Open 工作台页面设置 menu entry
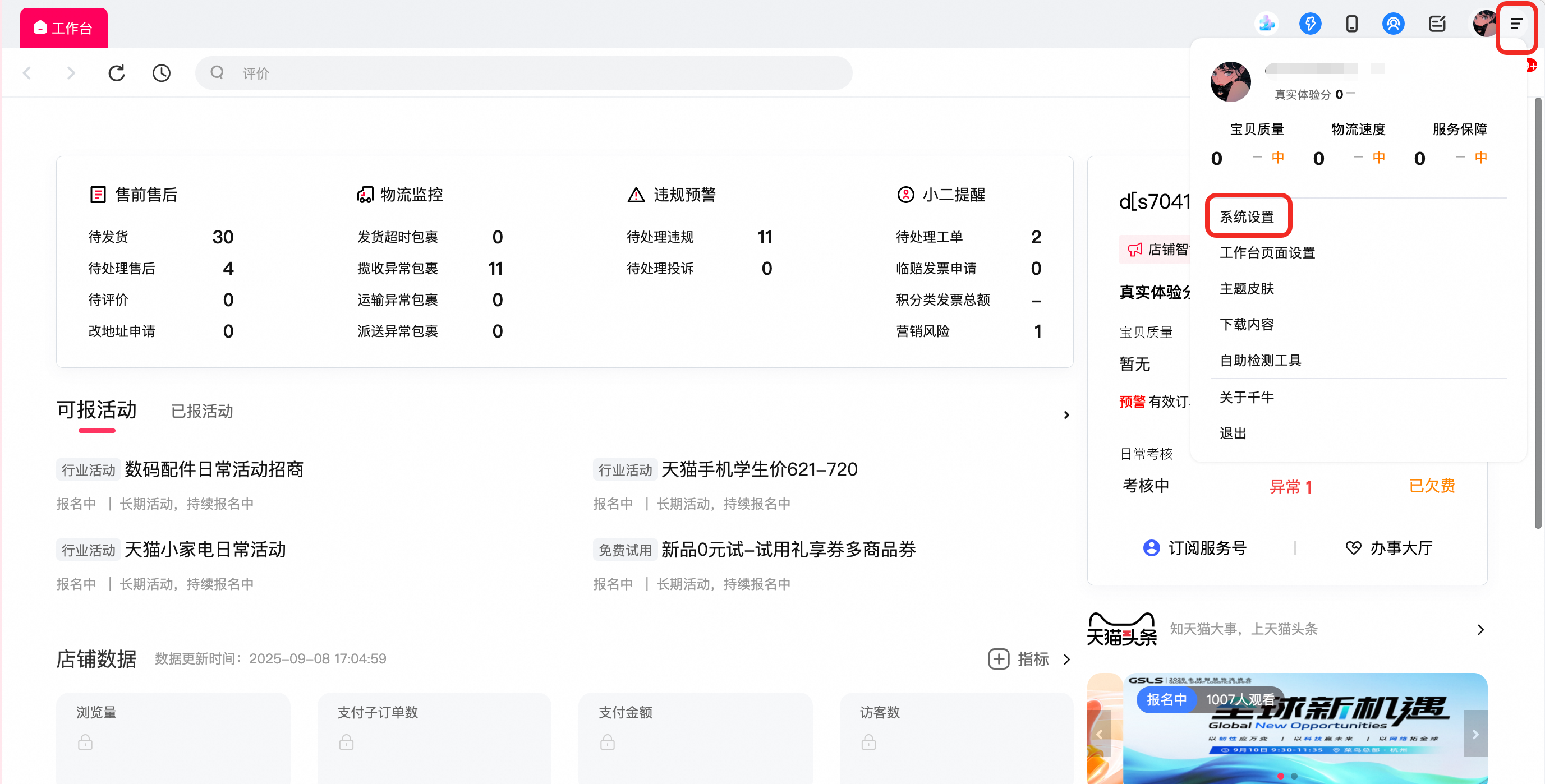Screen dimensions: 1545x784 1267,252
